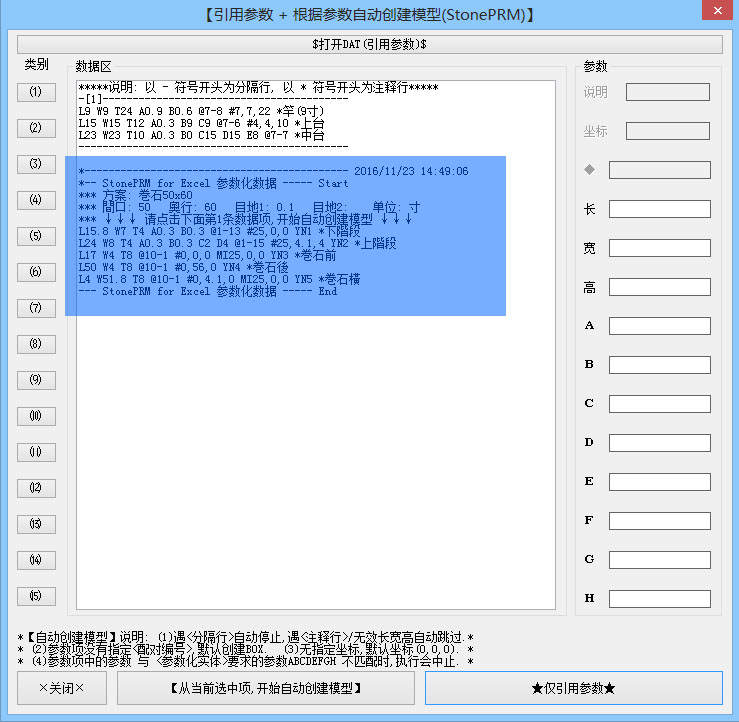
Task: Click the 坐标 parameter field
Action: (x=668, y=131)
